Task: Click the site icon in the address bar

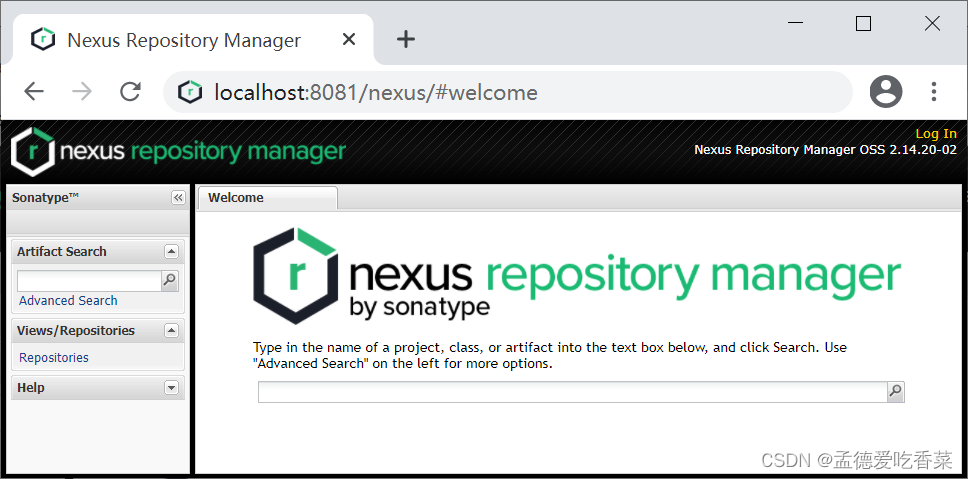Action: pos(190,92)
